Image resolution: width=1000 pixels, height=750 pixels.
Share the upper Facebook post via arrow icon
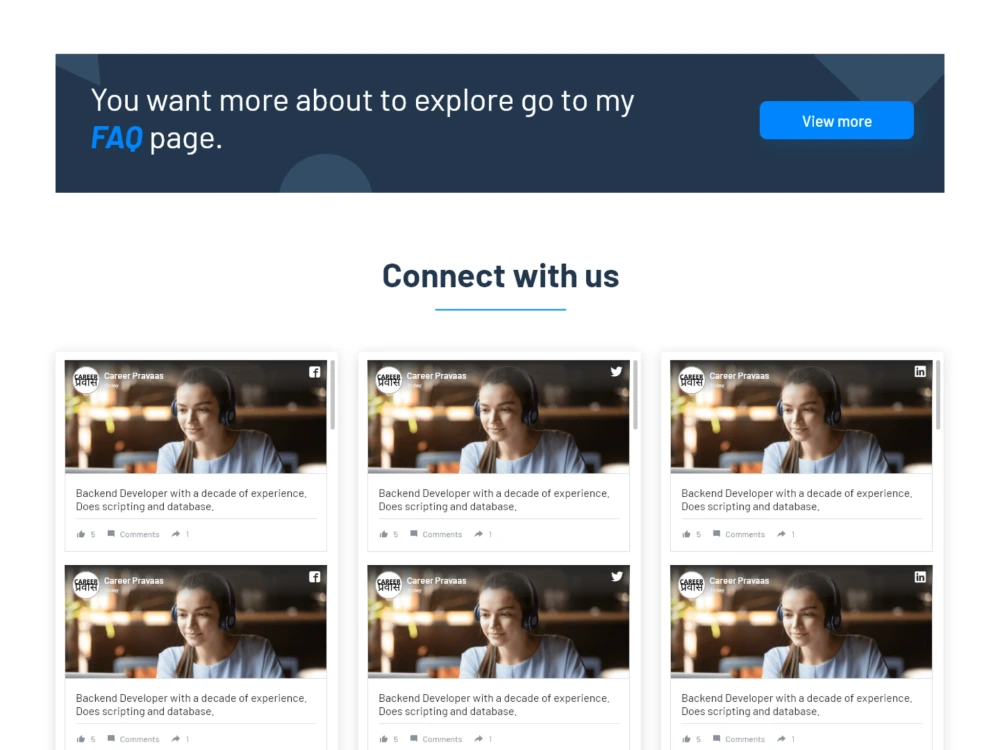point(176,534)
